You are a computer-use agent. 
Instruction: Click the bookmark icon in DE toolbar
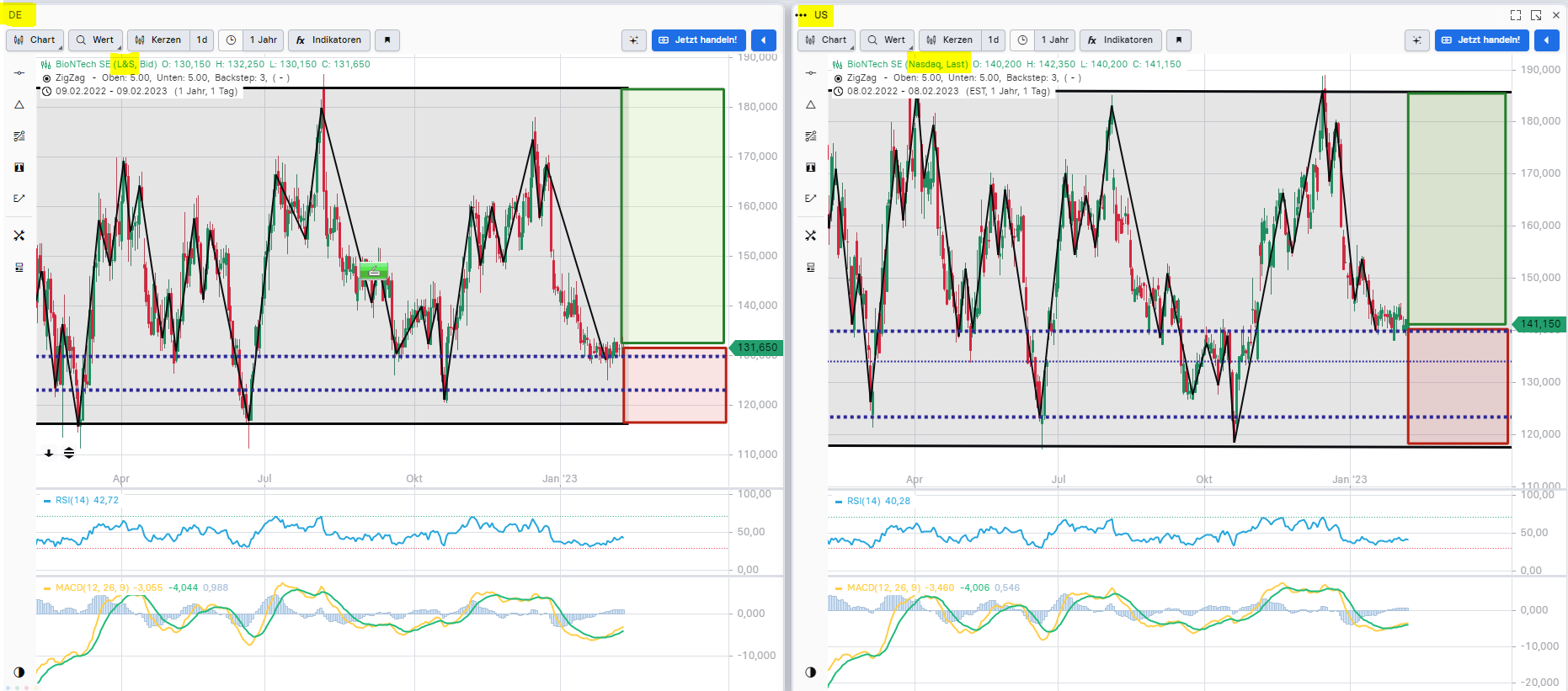tap(387, 40)
